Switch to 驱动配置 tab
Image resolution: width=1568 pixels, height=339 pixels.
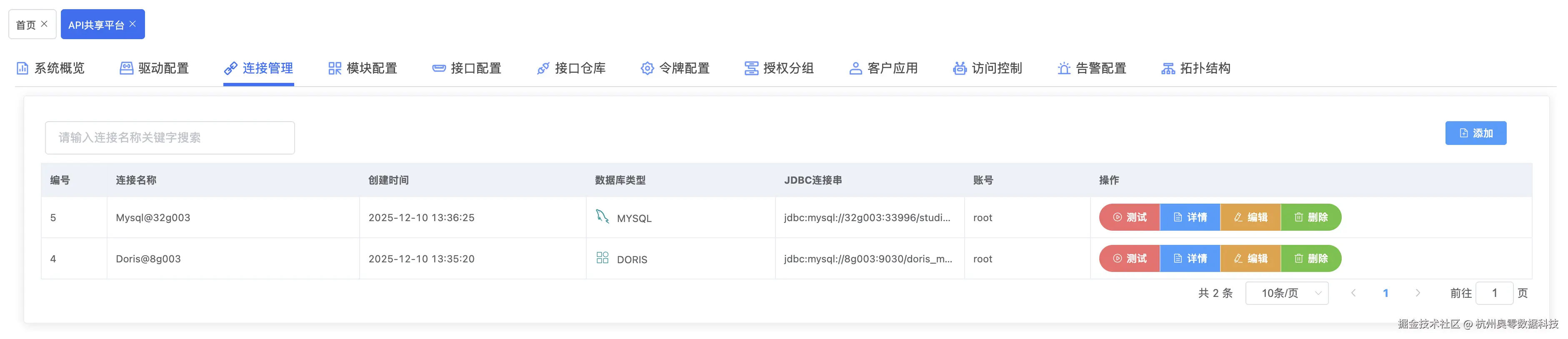[x=155, y=68]
